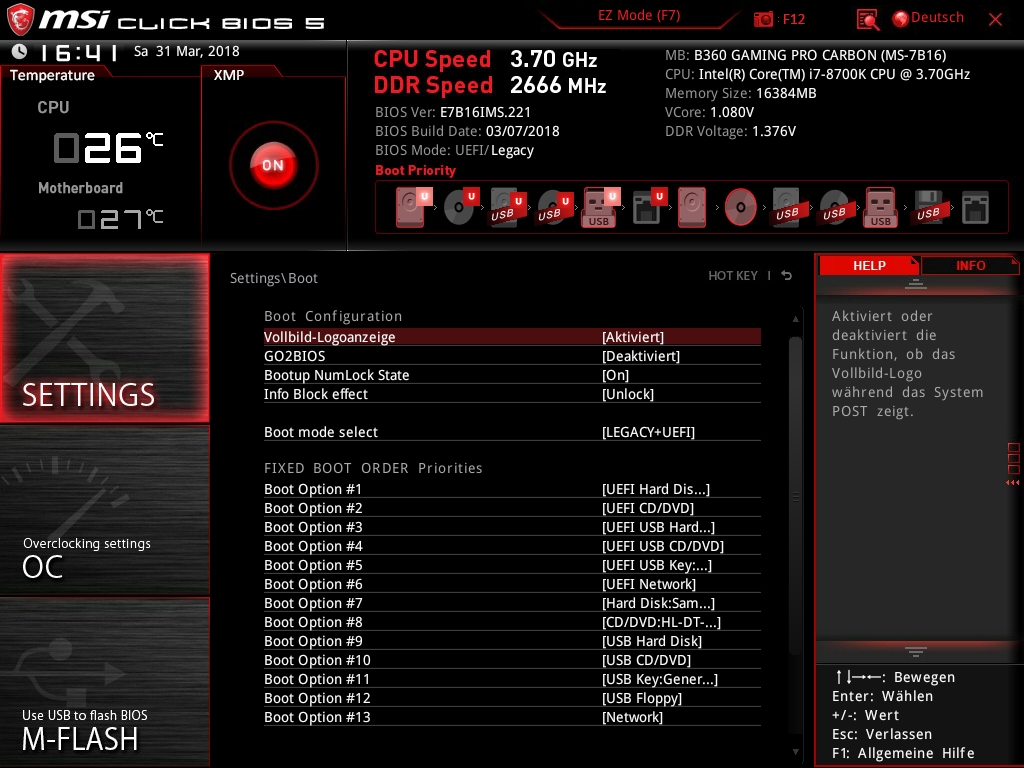Click the help panel bottom collapse handle

tap(916, 651)
